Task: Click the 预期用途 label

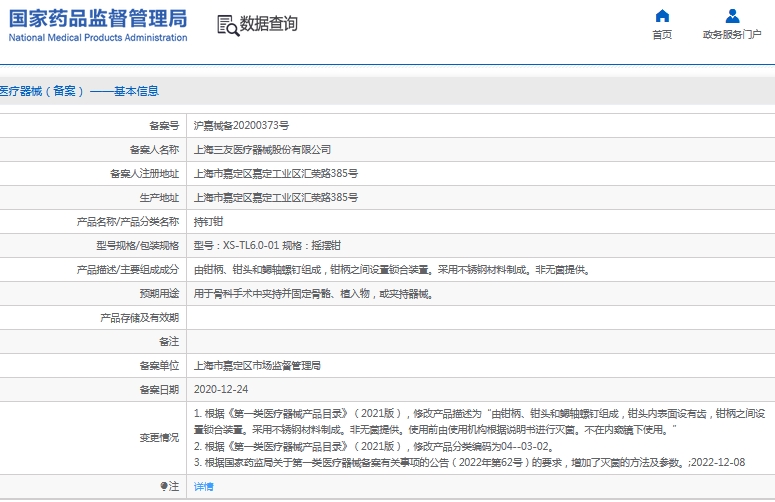Action: click(x=159, y=294)
